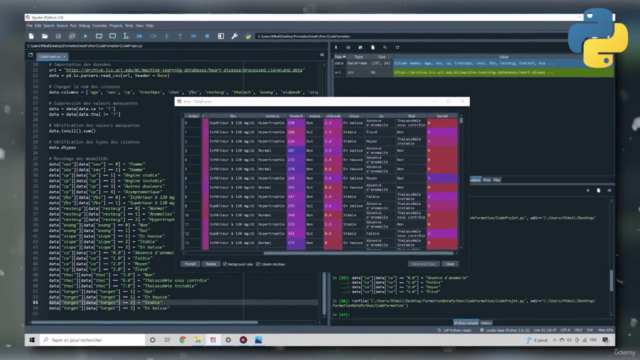
Task: Step over current line debug icon
Action: [x=153, y=36]
